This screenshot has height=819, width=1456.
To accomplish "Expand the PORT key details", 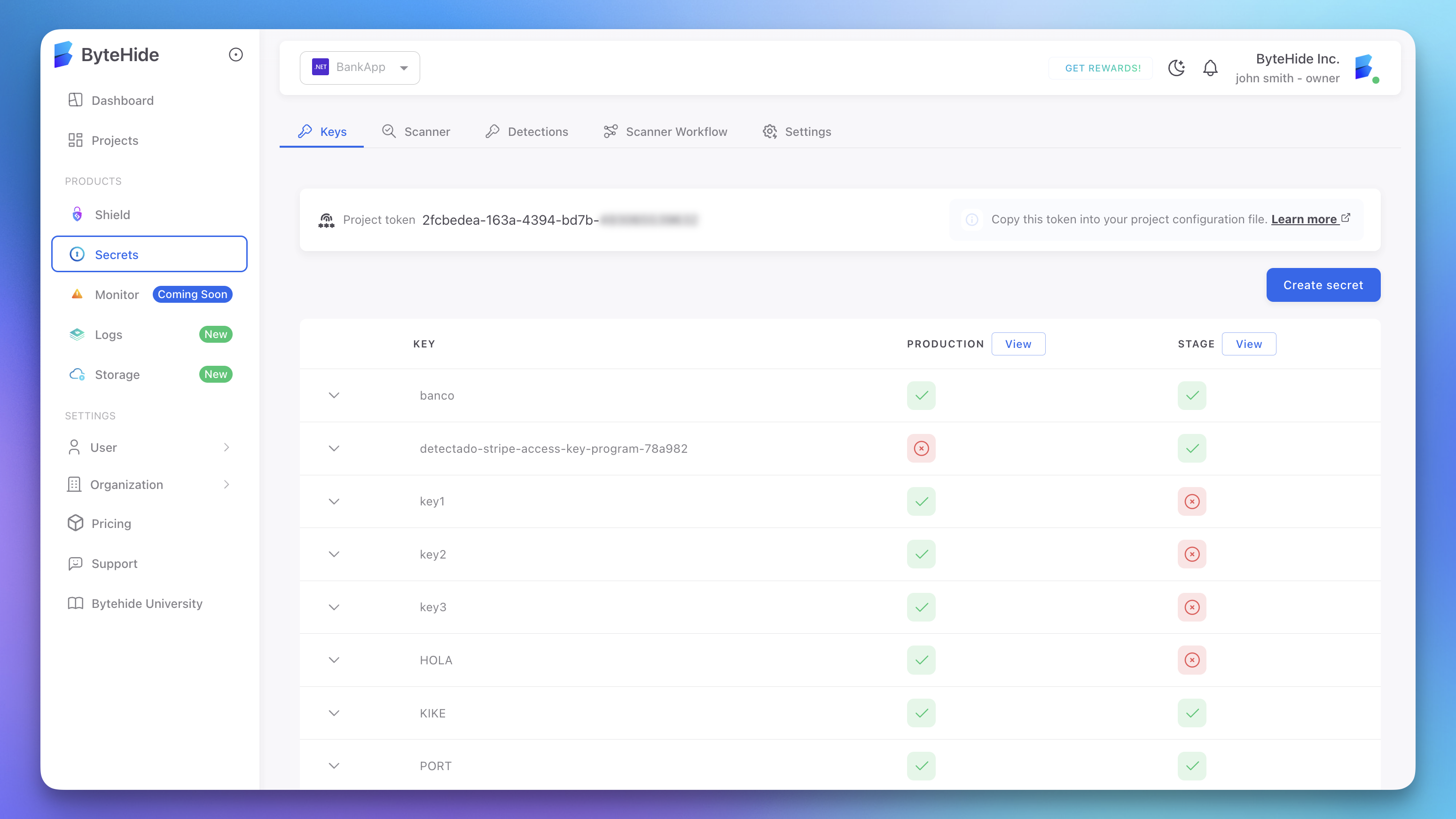I will pos(334,766).
